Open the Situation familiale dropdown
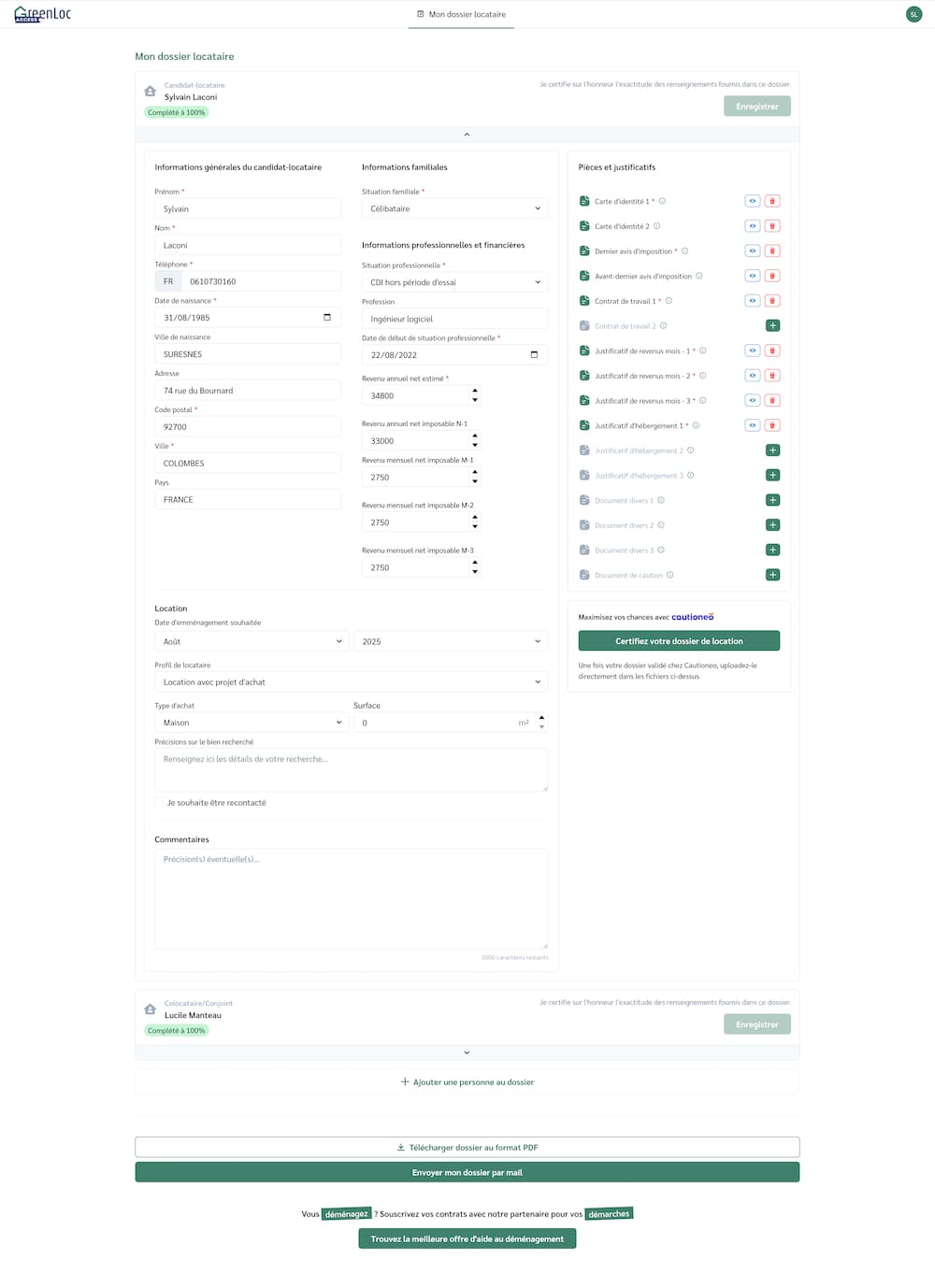This screenshot has width=935, height=1288. point(454,208)
